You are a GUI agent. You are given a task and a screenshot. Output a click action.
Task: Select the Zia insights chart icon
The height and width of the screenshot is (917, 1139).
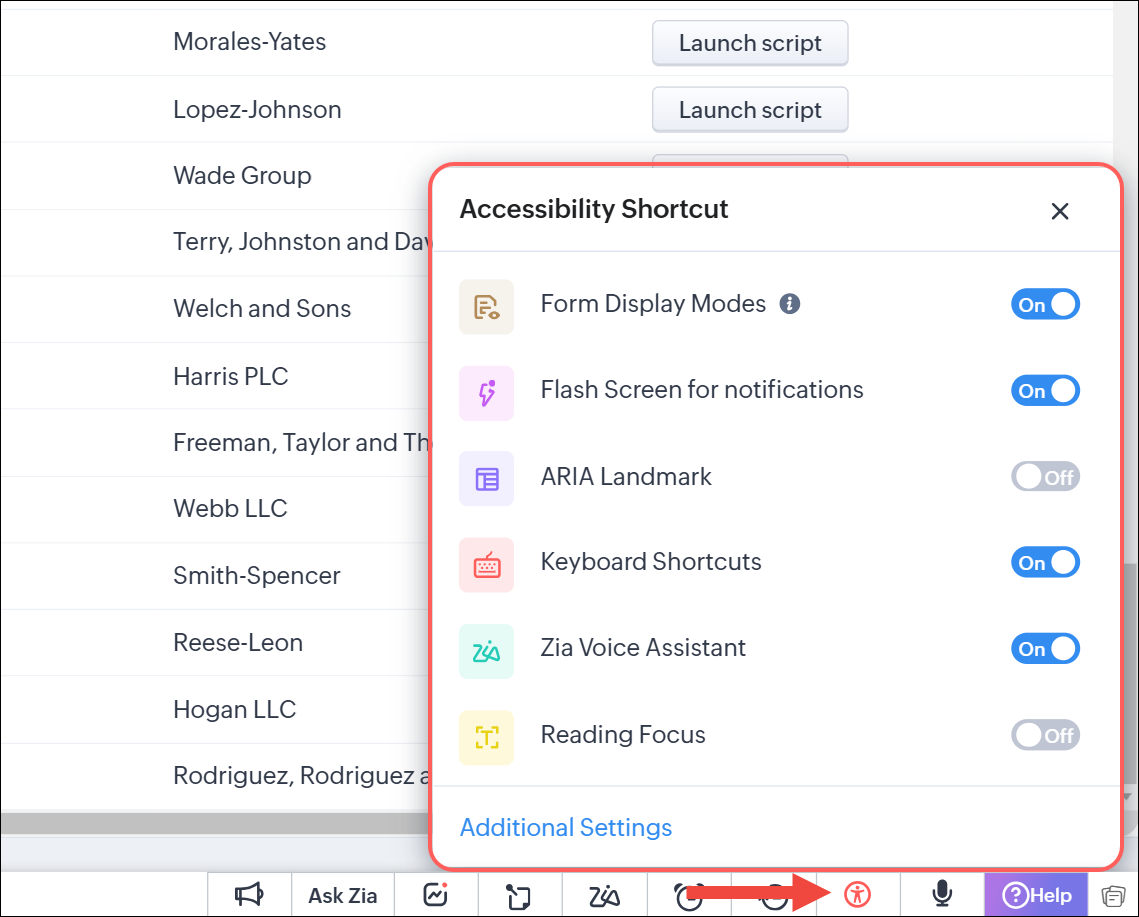pos(435,895)
